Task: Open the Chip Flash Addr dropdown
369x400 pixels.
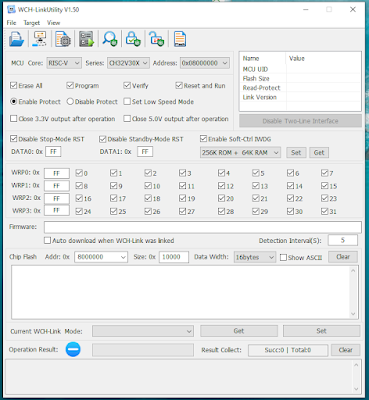Action: click(101, 257)
